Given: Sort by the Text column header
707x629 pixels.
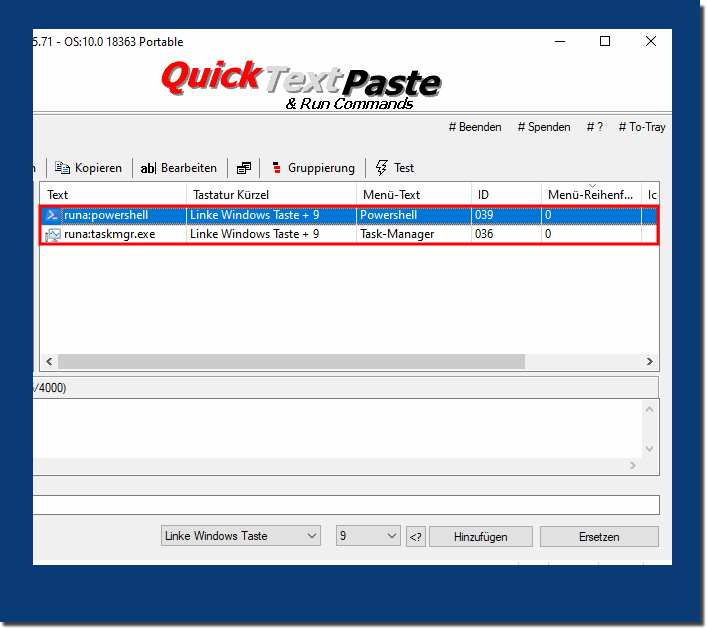Looking at the screenshot, I should point(113,195).
